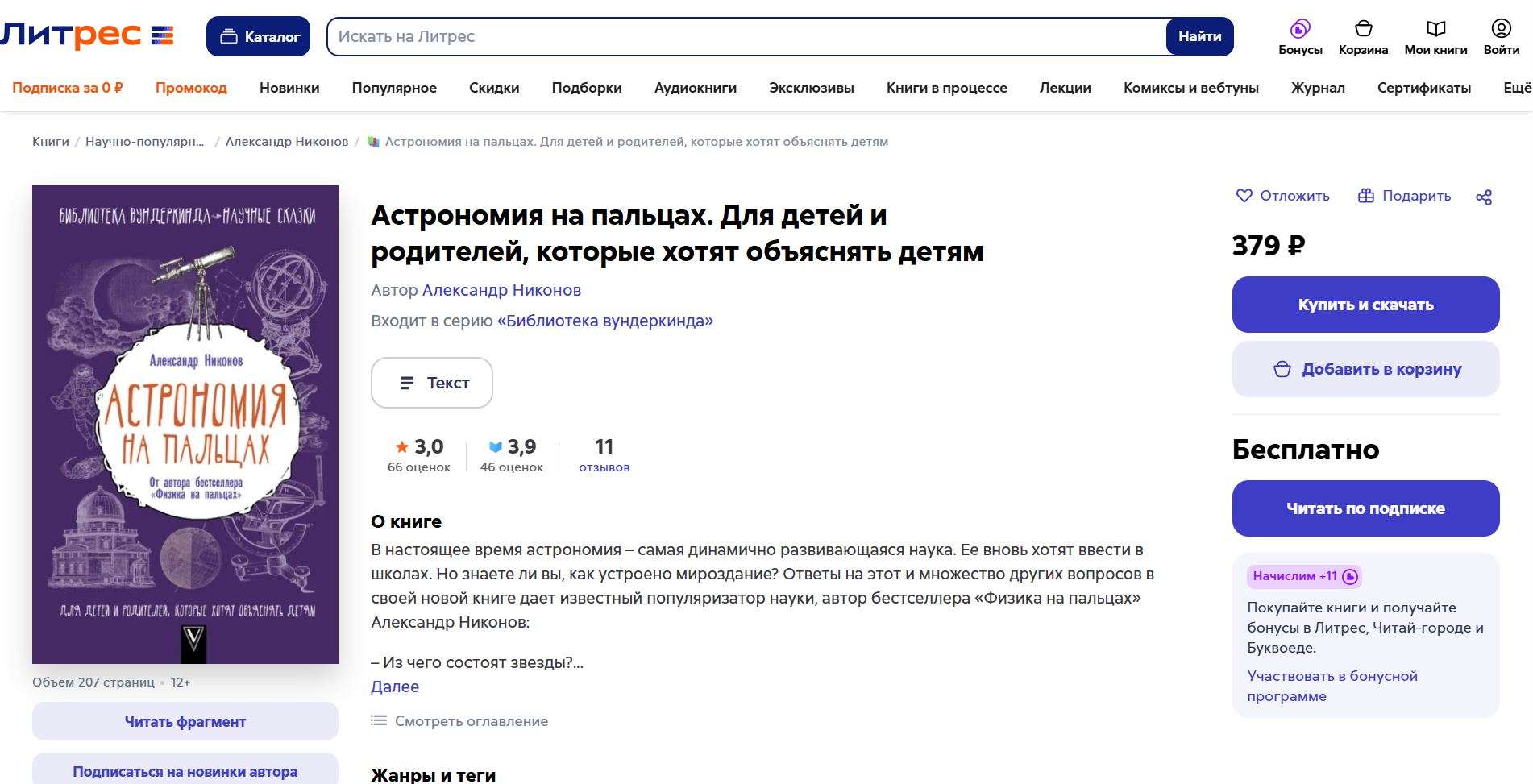Image resolution: width=1533 pixels, height=784 pixels.
Task: Open the Скидки menu item
Action: (x=494, y=88)
